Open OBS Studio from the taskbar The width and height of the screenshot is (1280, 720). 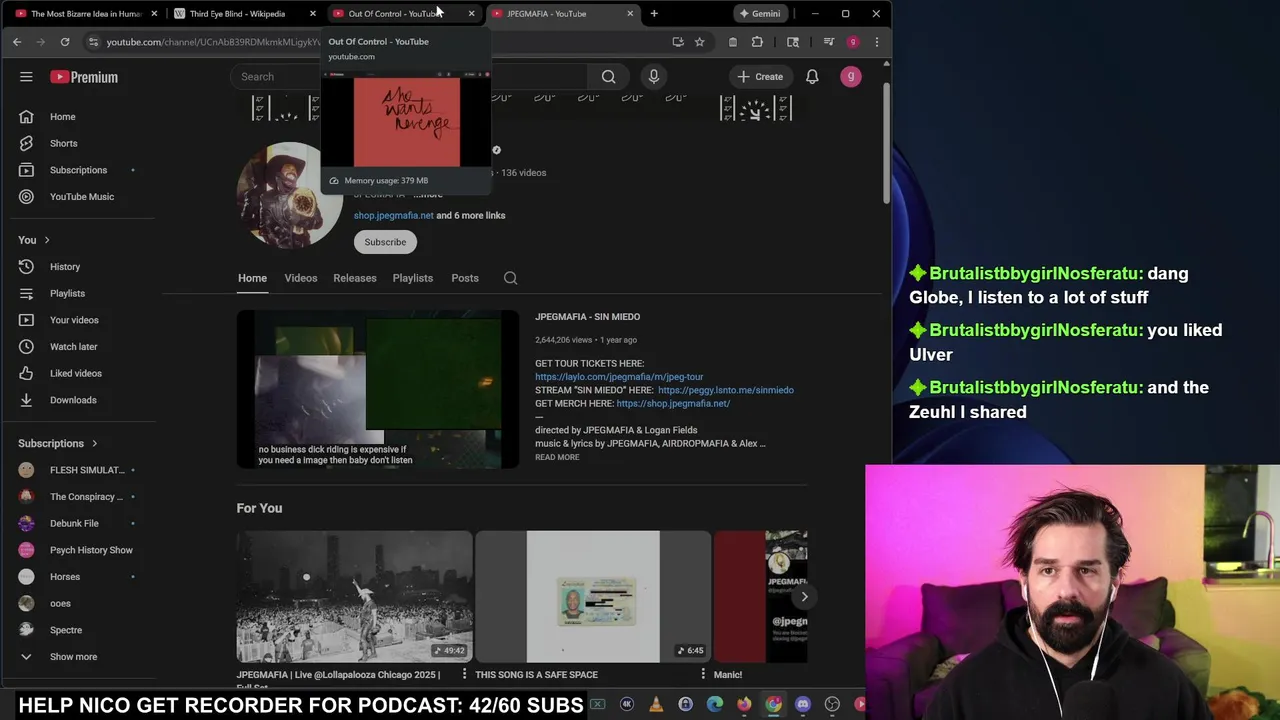[832, 705]
